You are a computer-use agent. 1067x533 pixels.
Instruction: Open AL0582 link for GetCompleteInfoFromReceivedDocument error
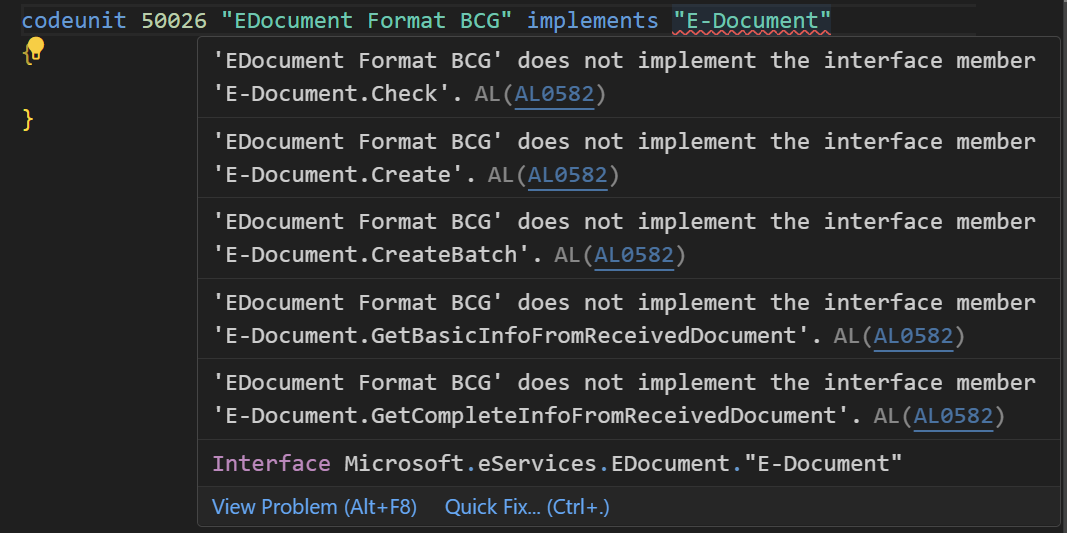click(953, 416)
